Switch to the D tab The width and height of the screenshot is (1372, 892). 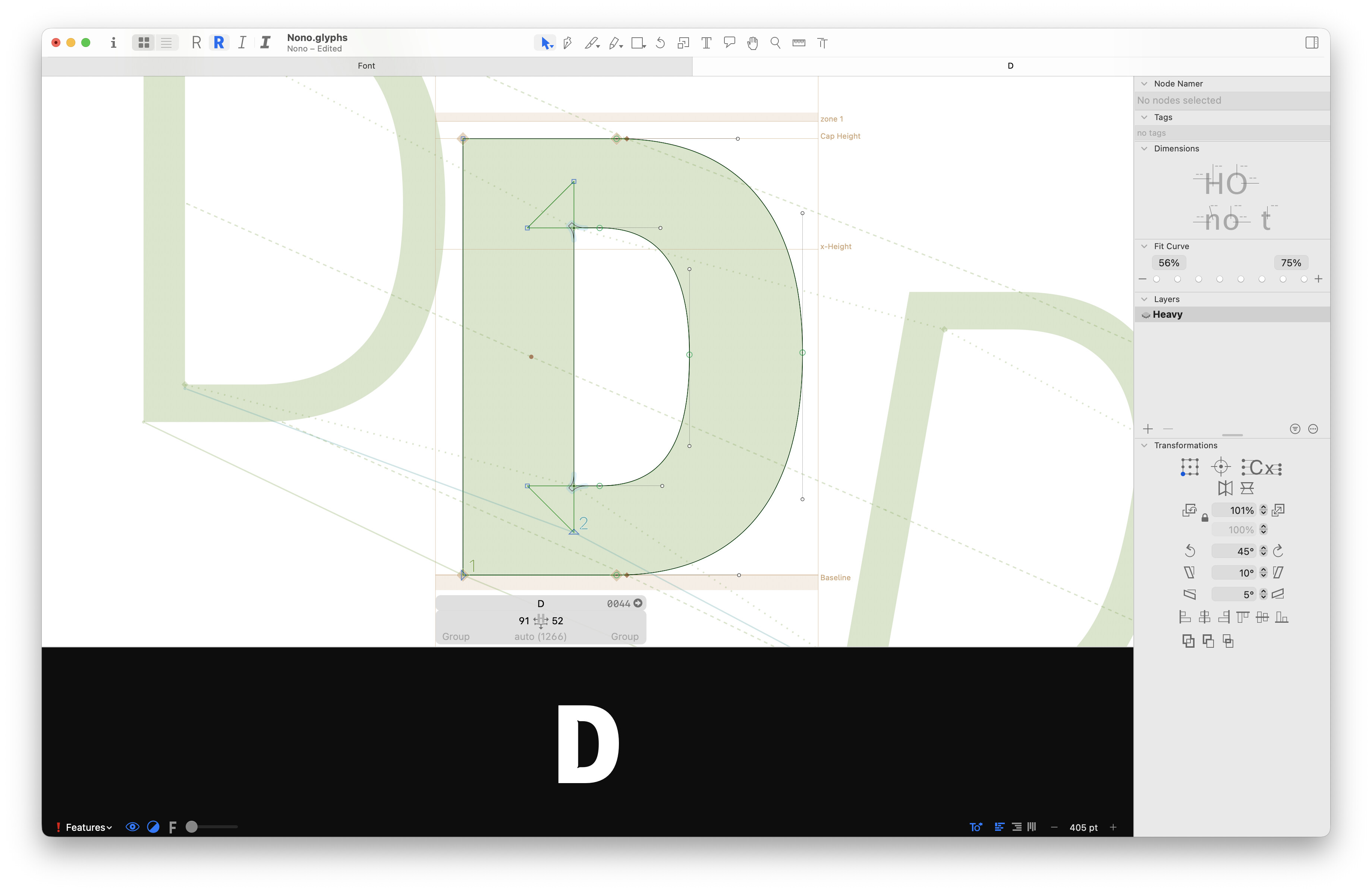click(1010, 66)
